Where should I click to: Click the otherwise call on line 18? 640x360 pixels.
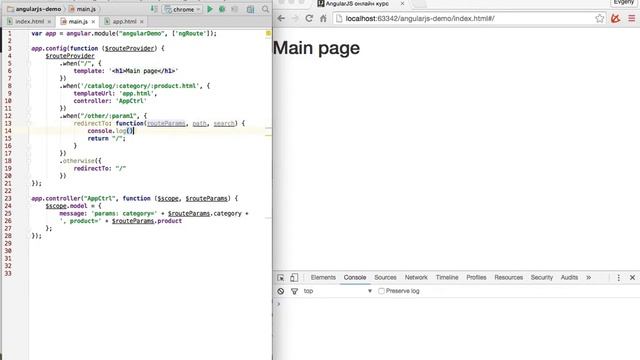[79, 161]
